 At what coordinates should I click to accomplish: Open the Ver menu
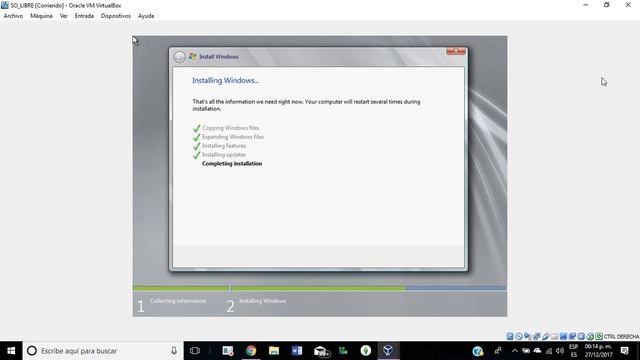[x=64, y=16]
